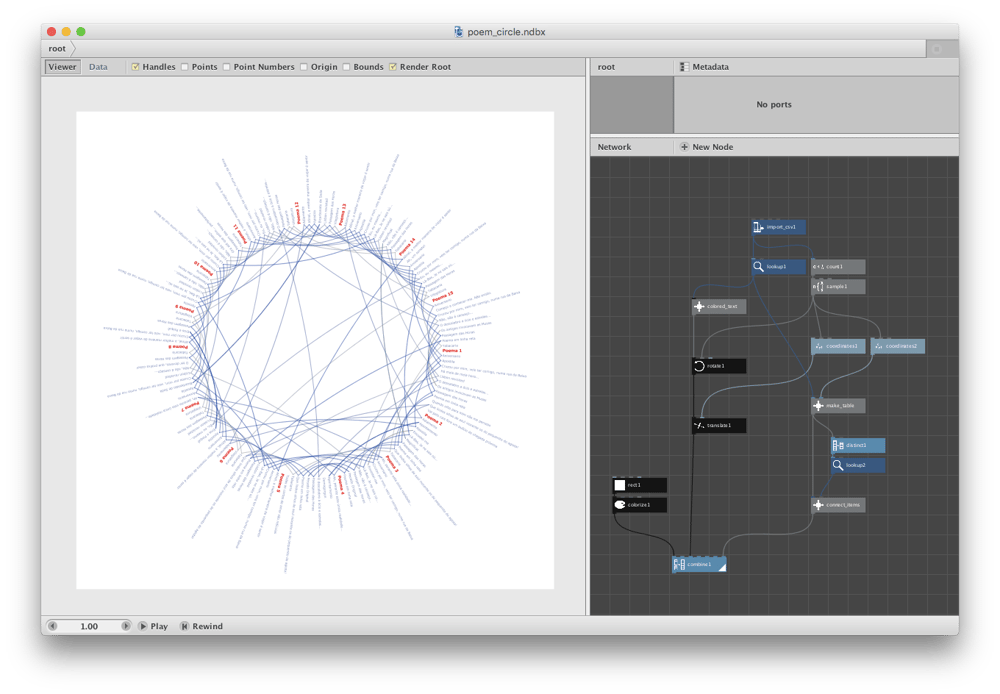Image resolution: width=1000 pixels, height=694 pixels.
Task: Select the colored_text node icon
Action: pyautogui.click(x=699, y=306)
